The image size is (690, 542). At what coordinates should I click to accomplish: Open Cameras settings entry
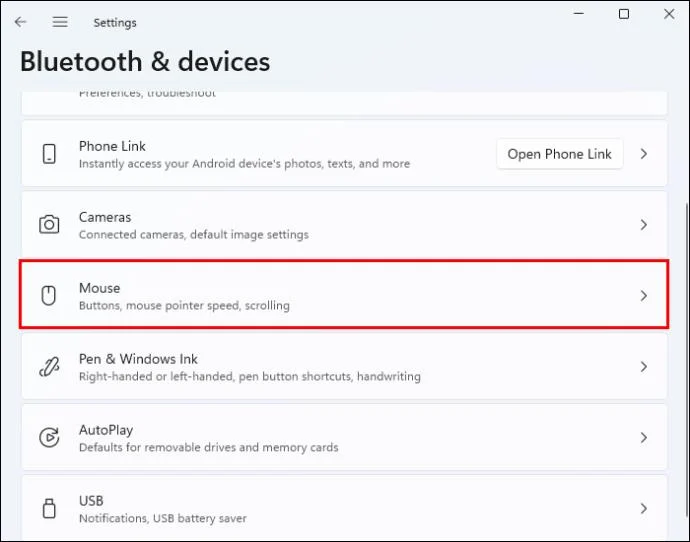344,225
